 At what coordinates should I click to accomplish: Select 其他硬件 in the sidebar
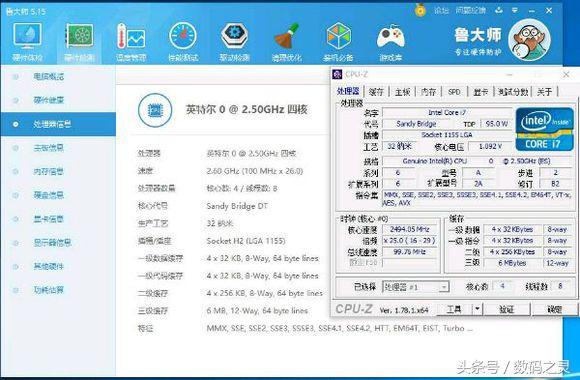[48, 266]
